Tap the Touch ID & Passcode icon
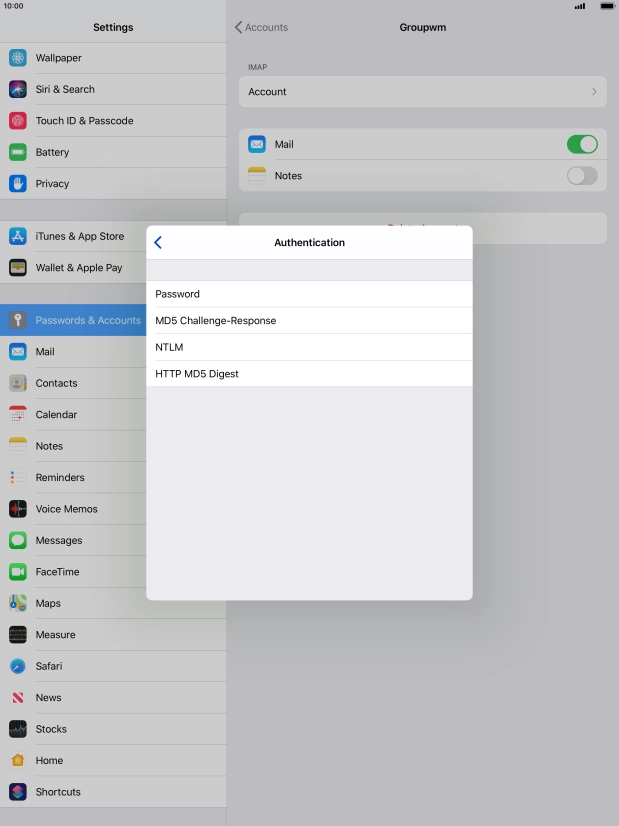619x826 pixels. (x=18, y=121)
